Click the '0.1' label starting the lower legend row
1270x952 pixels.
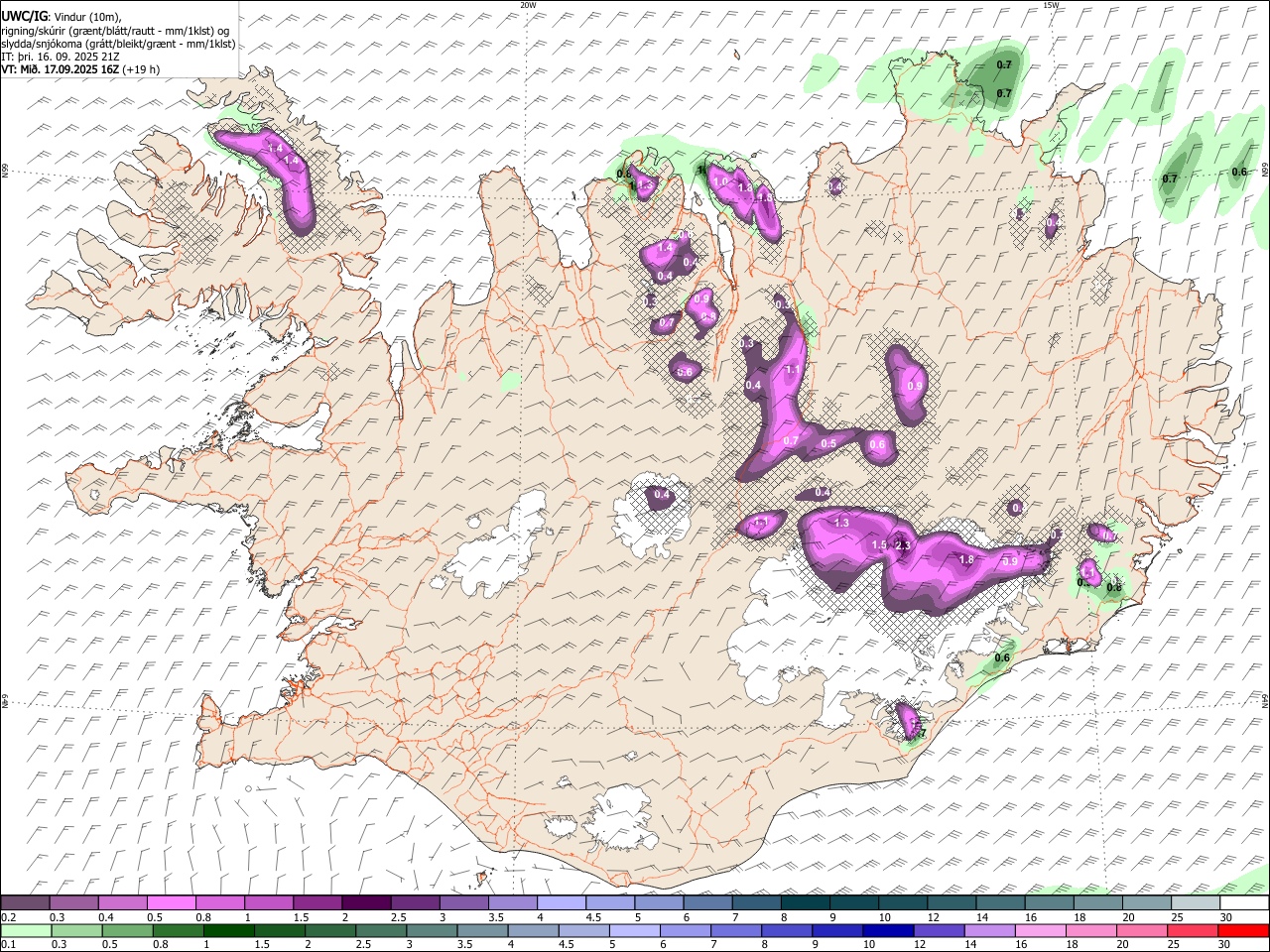(x=9, y=945)
